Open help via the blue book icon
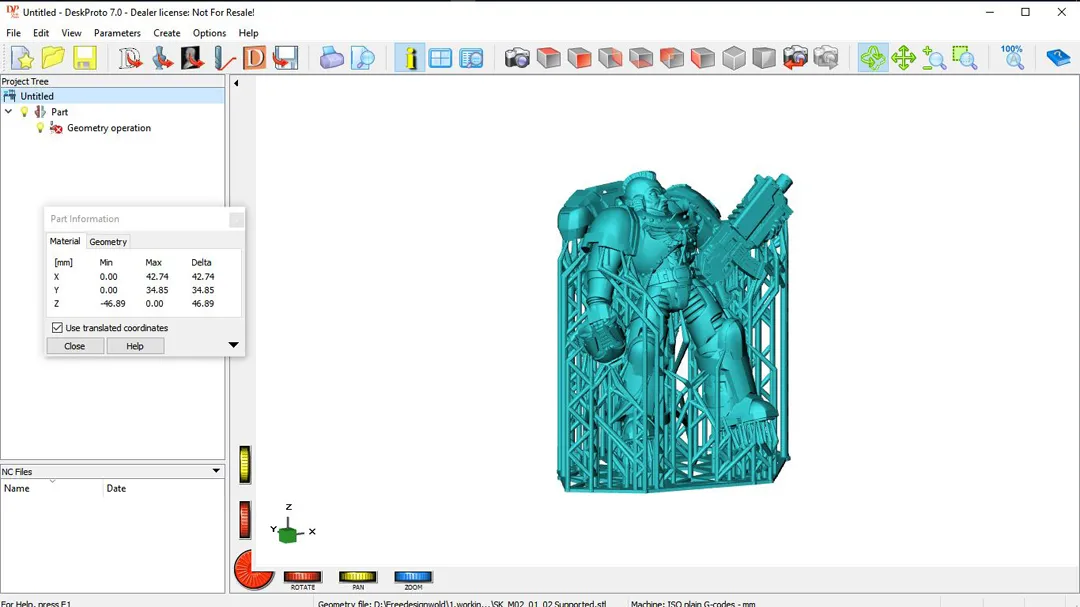The width and height of the screenshot is (1080, 607). click(1058, 58)
